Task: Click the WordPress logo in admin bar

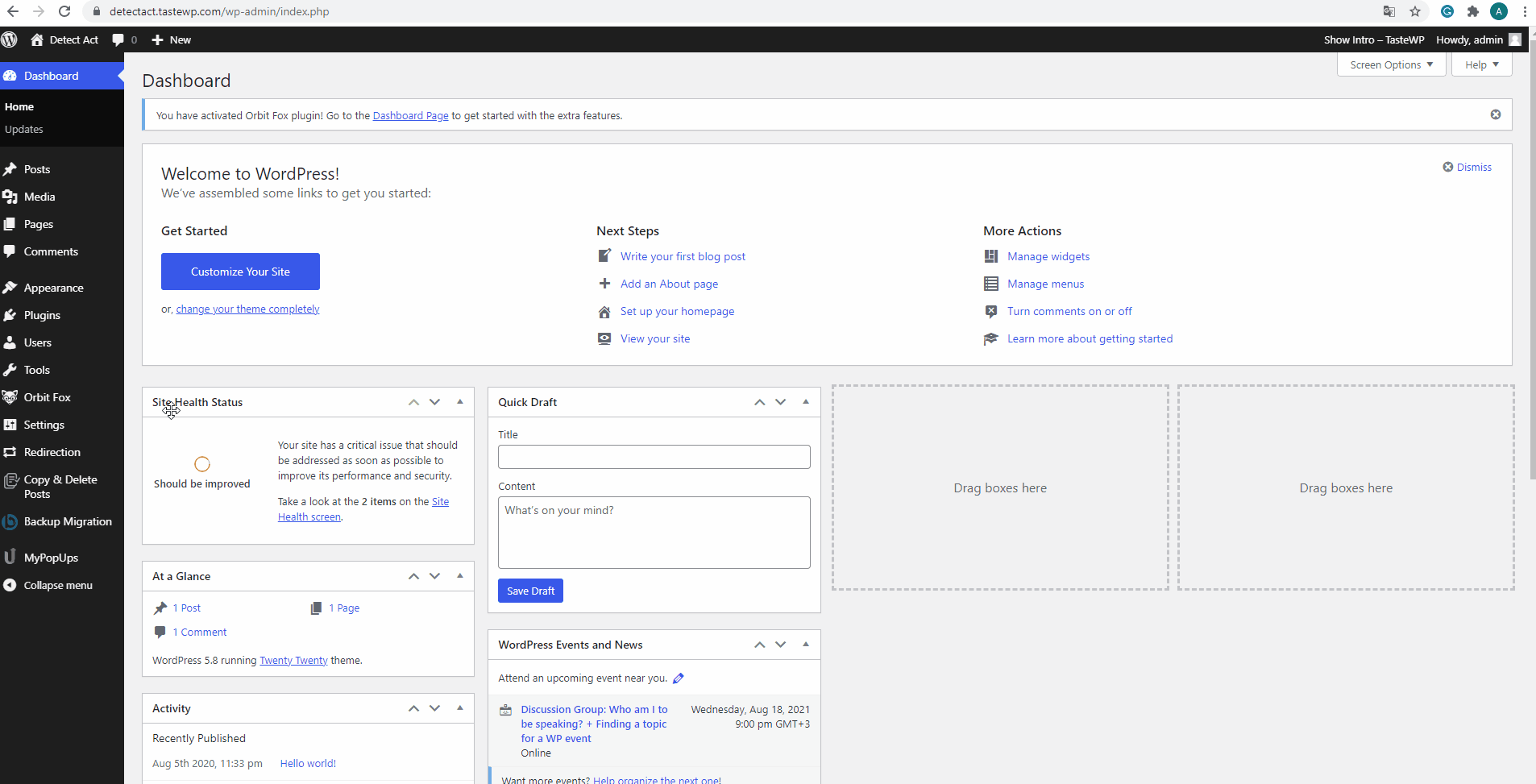Action: 10,39
